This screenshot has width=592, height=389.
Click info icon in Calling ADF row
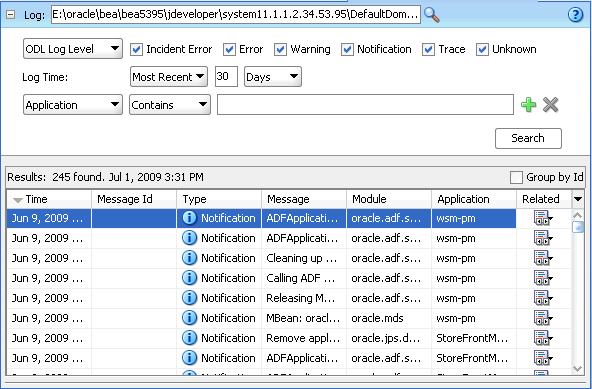[189, 278]
